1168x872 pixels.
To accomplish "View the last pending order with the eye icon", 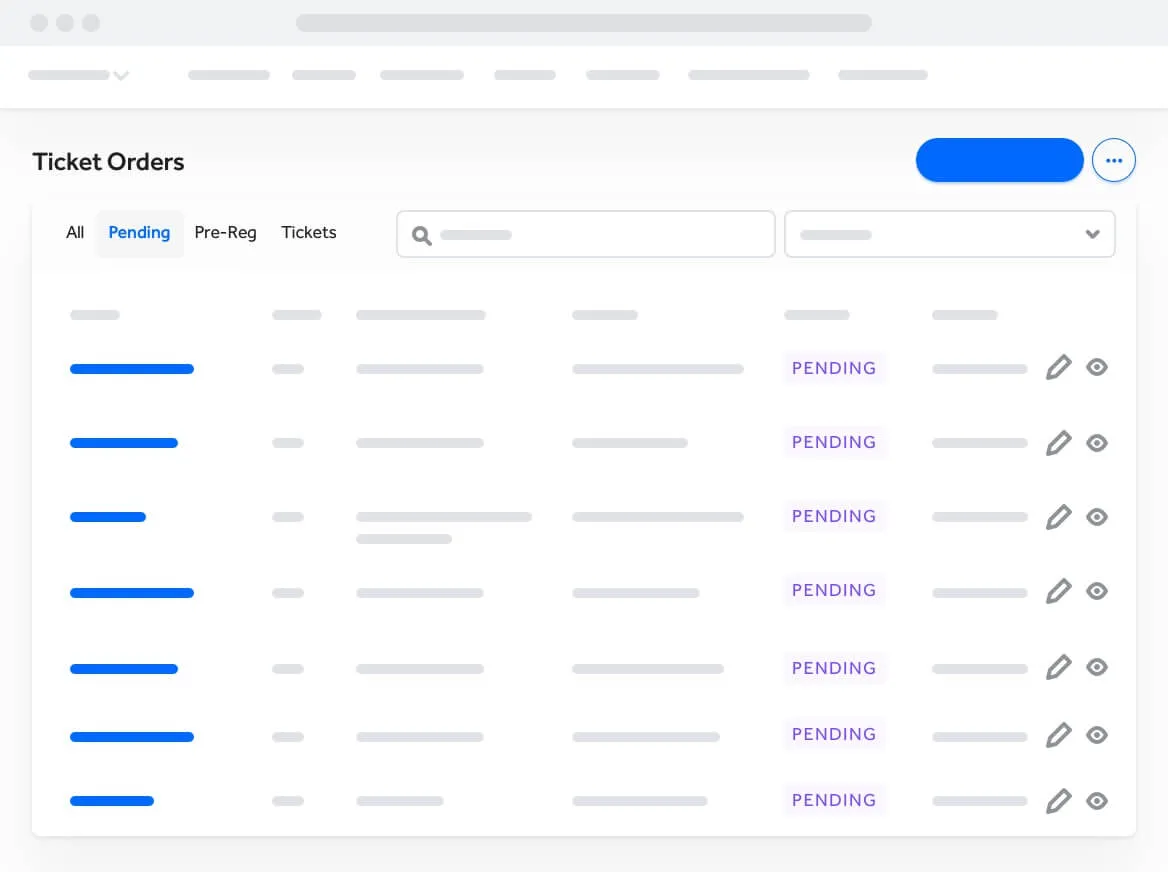I will coord(1097,801).
